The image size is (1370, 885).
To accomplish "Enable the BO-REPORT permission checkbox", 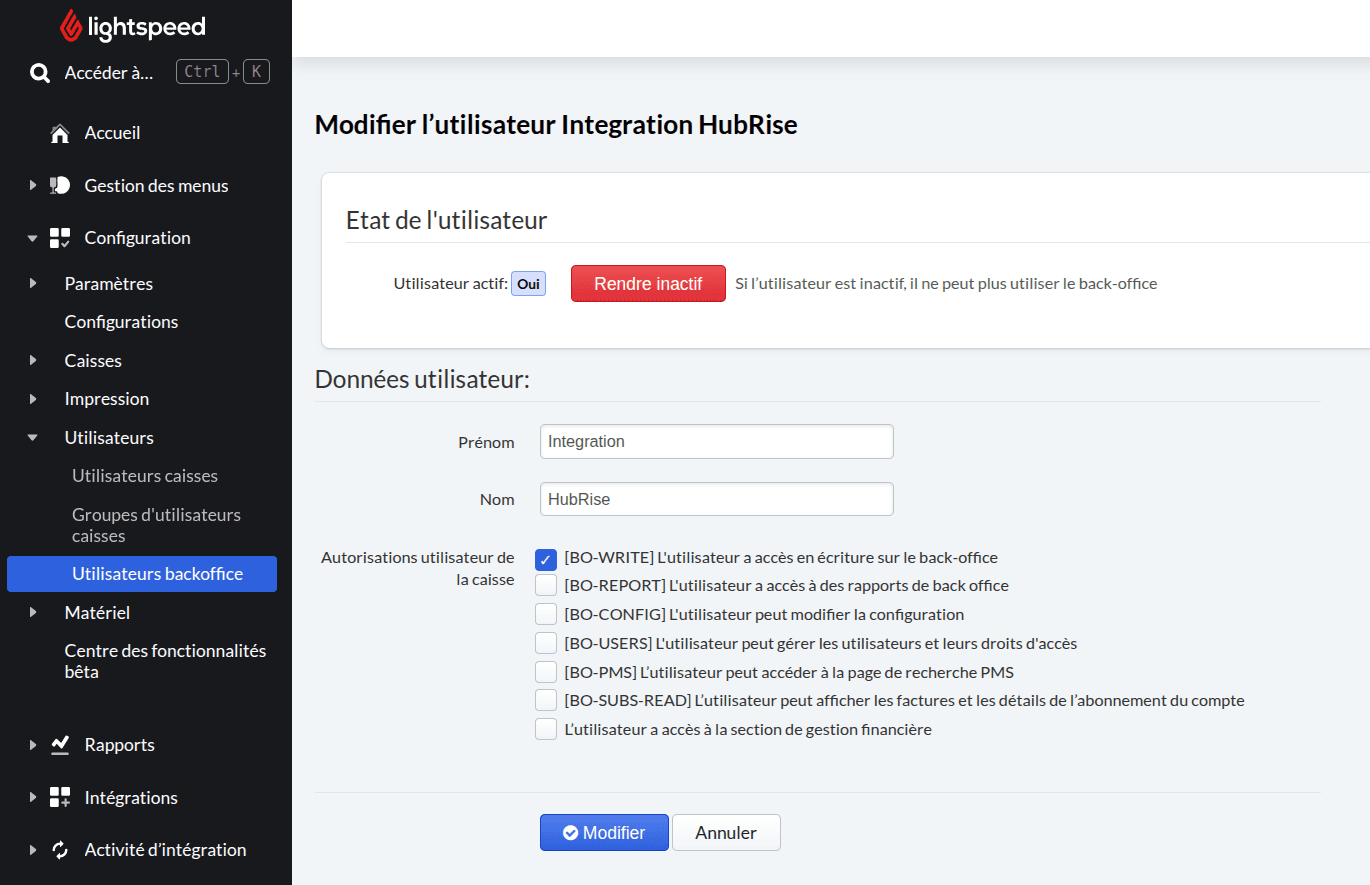I will pyautogui.click(x=545, y=585).
